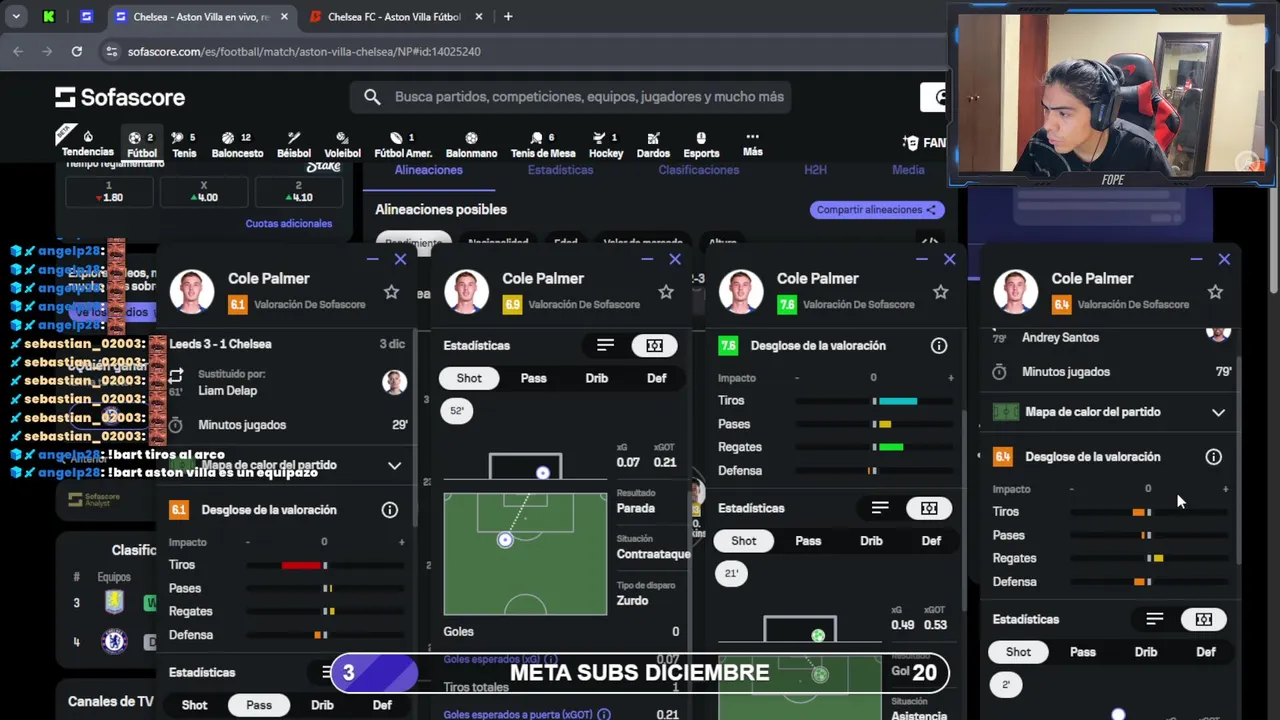
Task: Open the Tendencias sports section
Action: point(87,144)
